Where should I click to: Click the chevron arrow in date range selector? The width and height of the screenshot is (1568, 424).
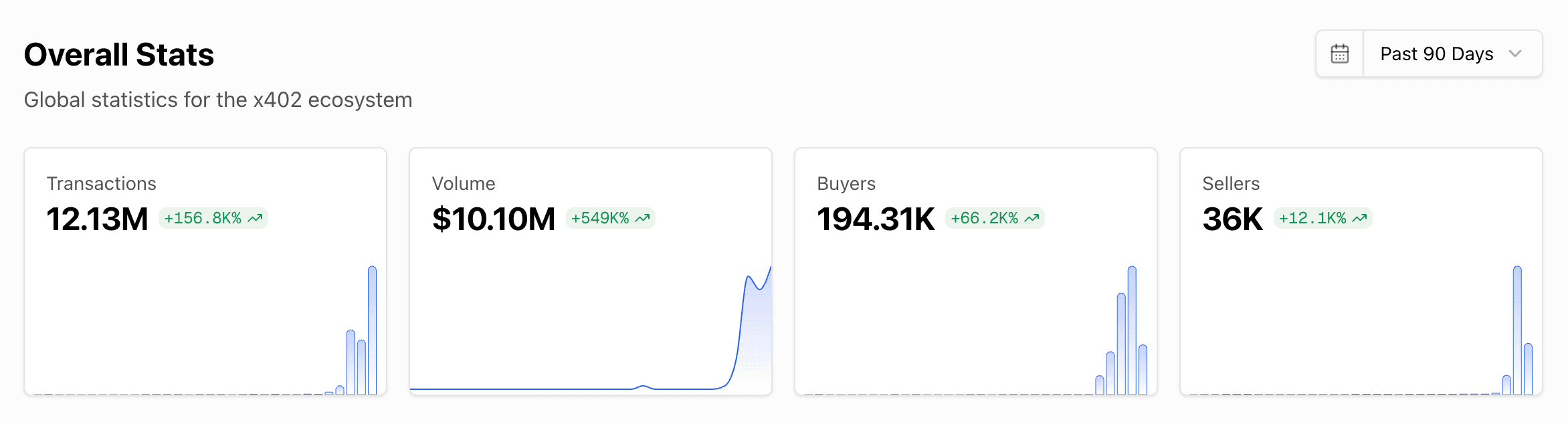pos(1515,54)
